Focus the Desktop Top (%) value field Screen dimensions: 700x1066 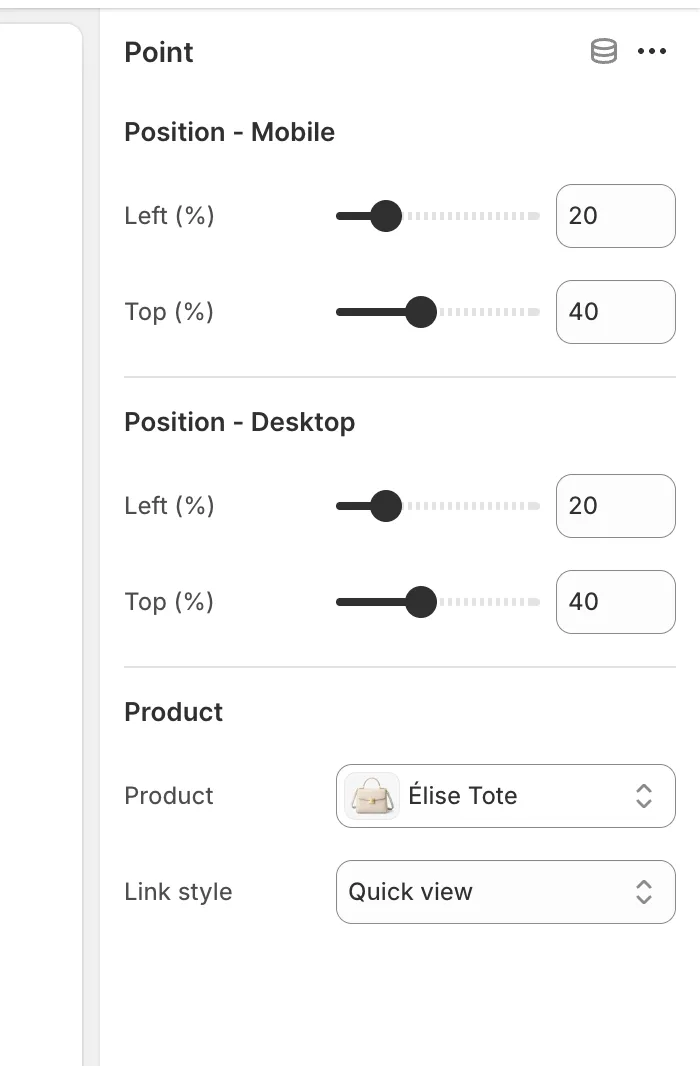pos(615,602)
